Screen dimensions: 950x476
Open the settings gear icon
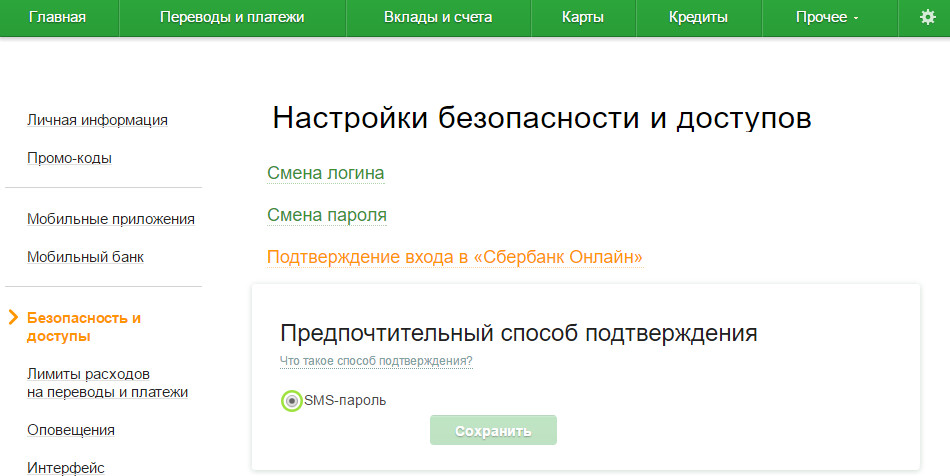[927, 17]
